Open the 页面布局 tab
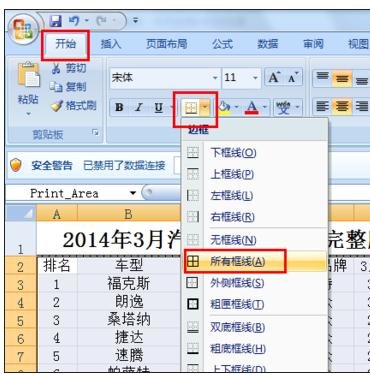 tap(167, 44)
